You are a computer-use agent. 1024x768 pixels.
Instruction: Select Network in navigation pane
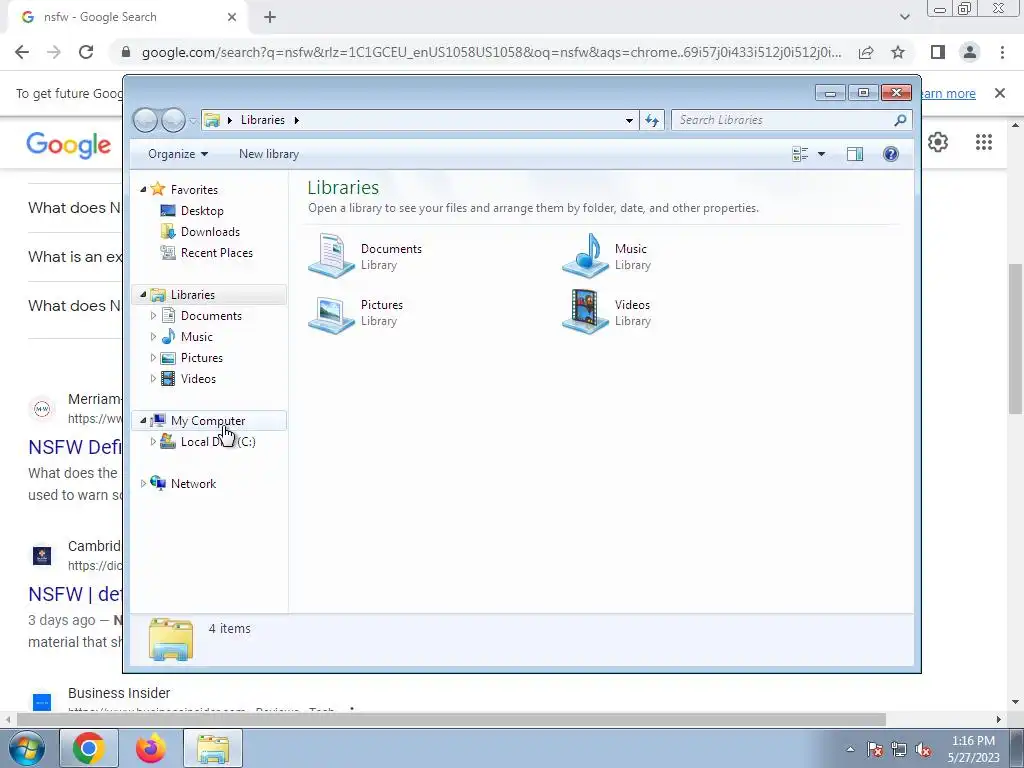(x=193, y=484)
